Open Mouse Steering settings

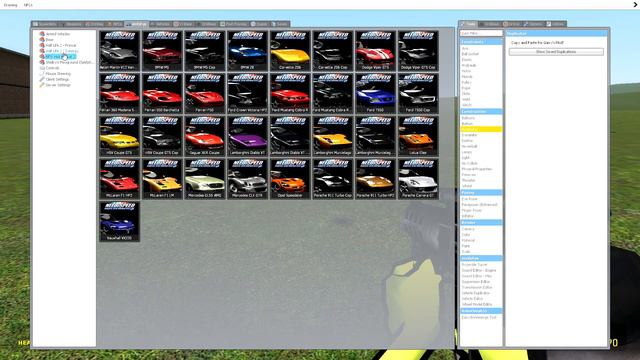pos(58,74)
